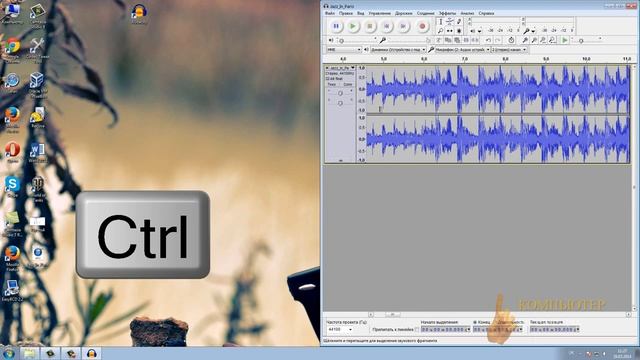Open the input device (Микрофон) dropdown
This screenshot has height=360, width=640.
(x=462, y=49)
